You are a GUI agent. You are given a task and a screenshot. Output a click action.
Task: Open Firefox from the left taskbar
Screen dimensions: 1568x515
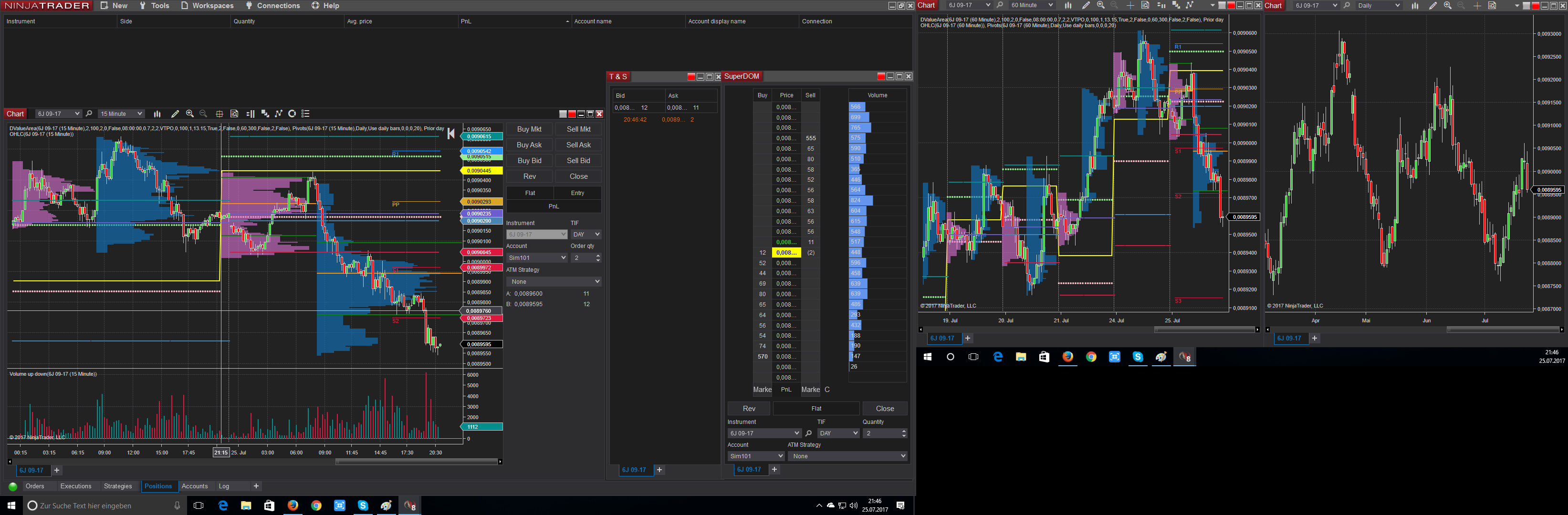click(x=293, y=505)
